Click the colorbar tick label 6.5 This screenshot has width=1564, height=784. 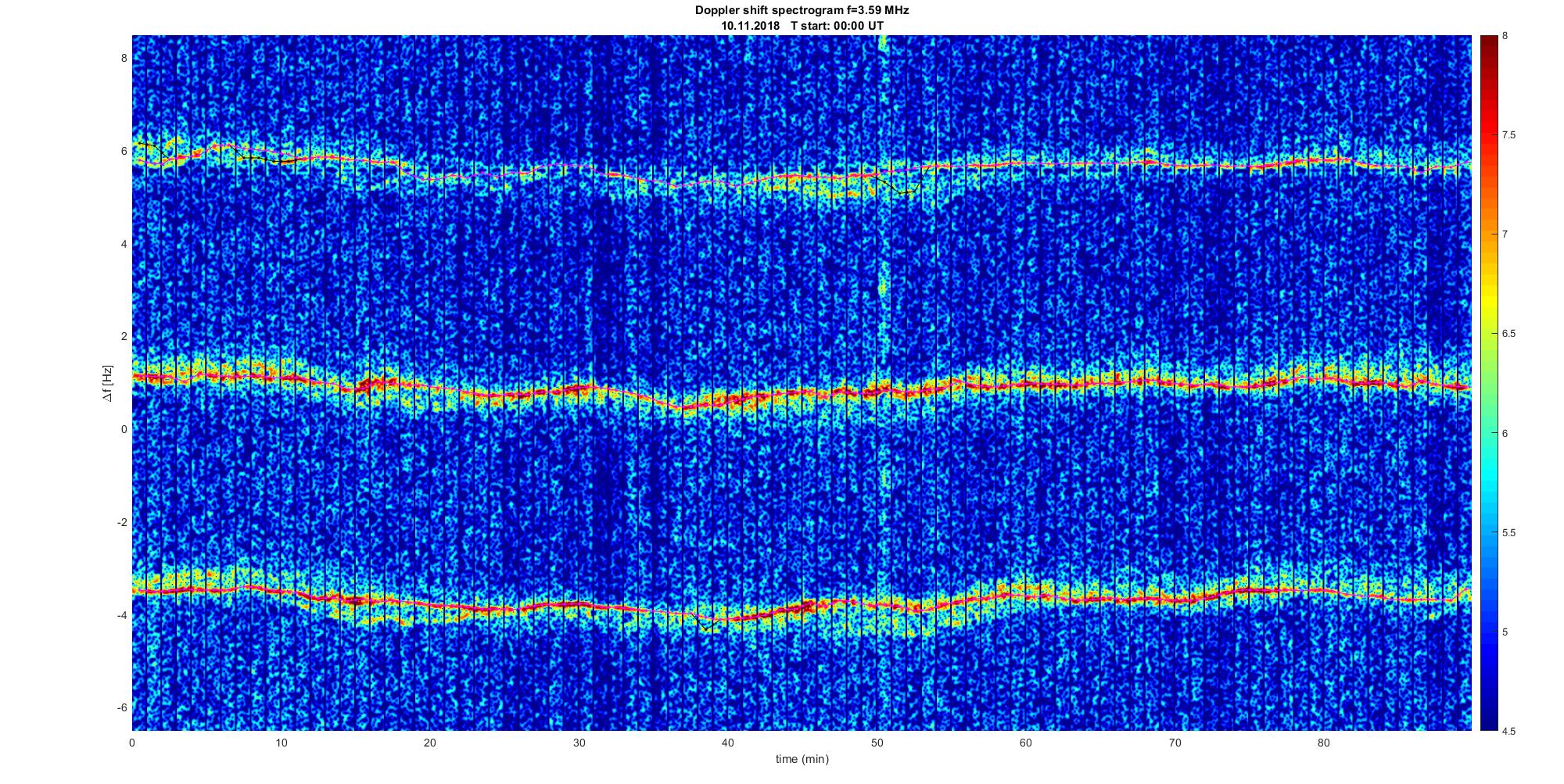[1509, 334]
